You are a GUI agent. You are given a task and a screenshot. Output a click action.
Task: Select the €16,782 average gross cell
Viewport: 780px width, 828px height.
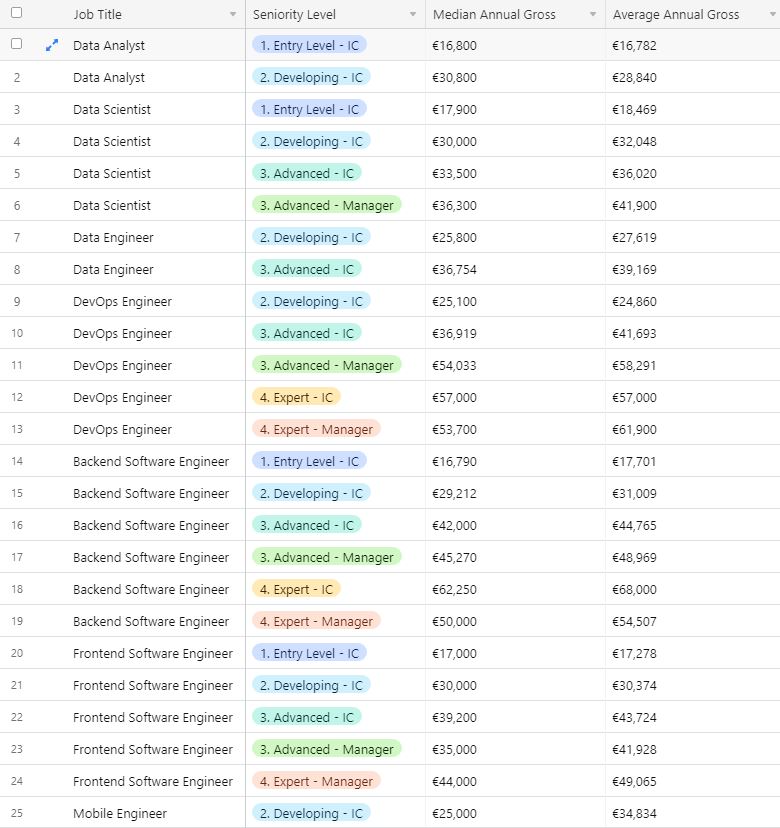point(634,45)
